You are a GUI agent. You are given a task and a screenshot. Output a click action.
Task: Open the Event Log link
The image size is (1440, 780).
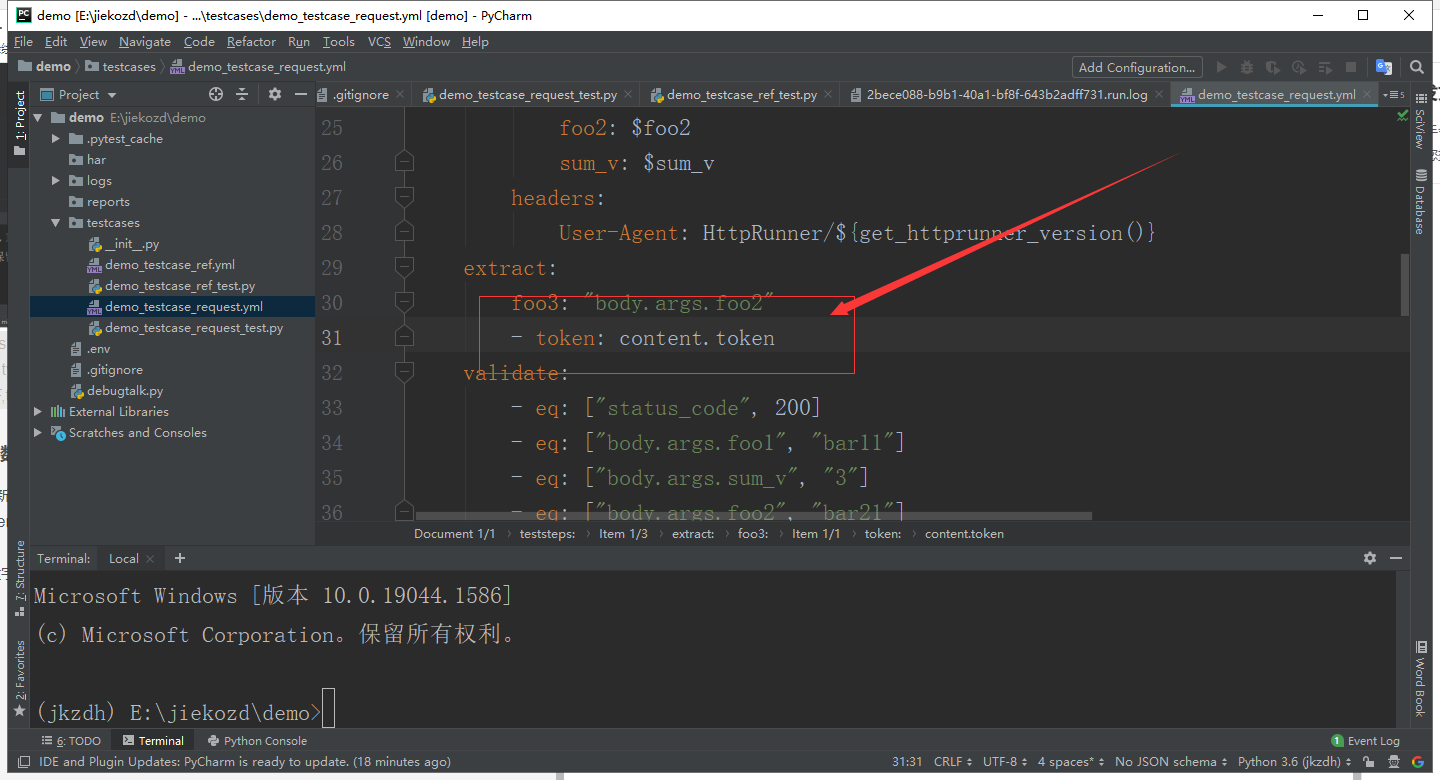point(1373,740)
